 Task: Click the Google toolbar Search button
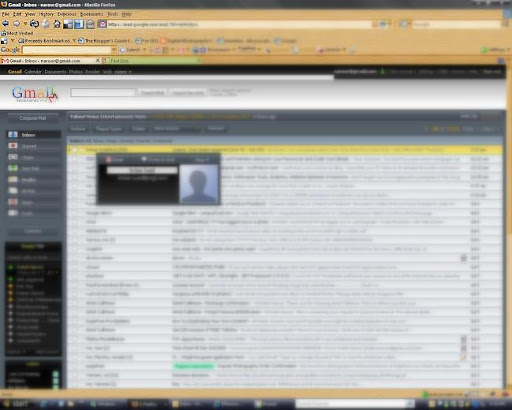(130, 50)
